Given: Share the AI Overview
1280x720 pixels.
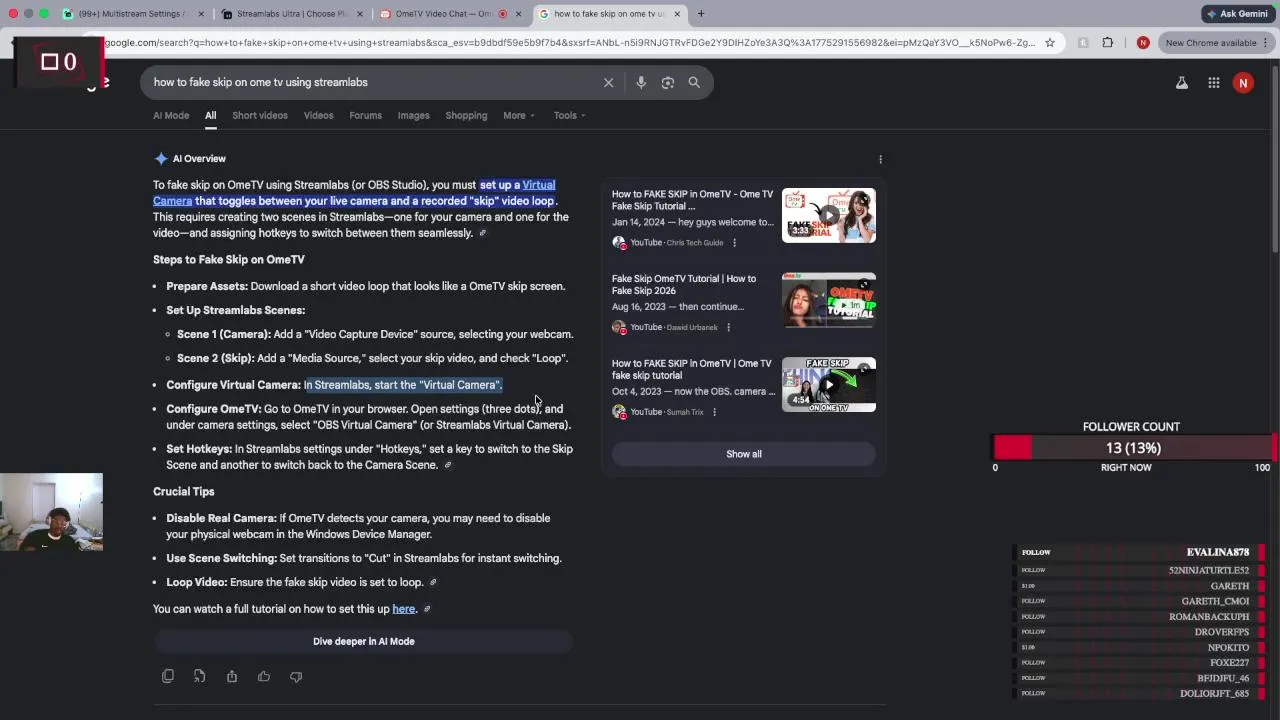Looking at the screenshot, I should 232,677.
